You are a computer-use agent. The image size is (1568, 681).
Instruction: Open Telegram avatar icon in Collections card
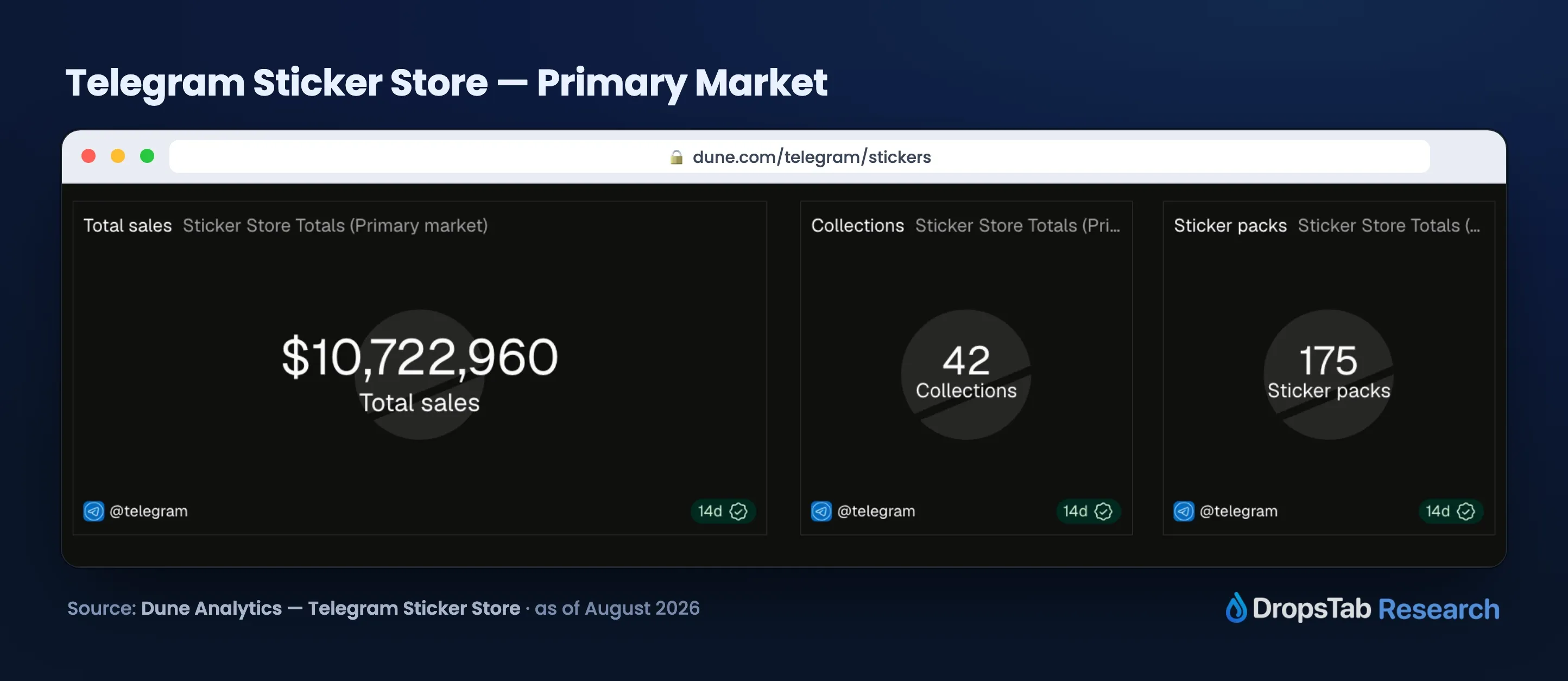click(821, 511)
